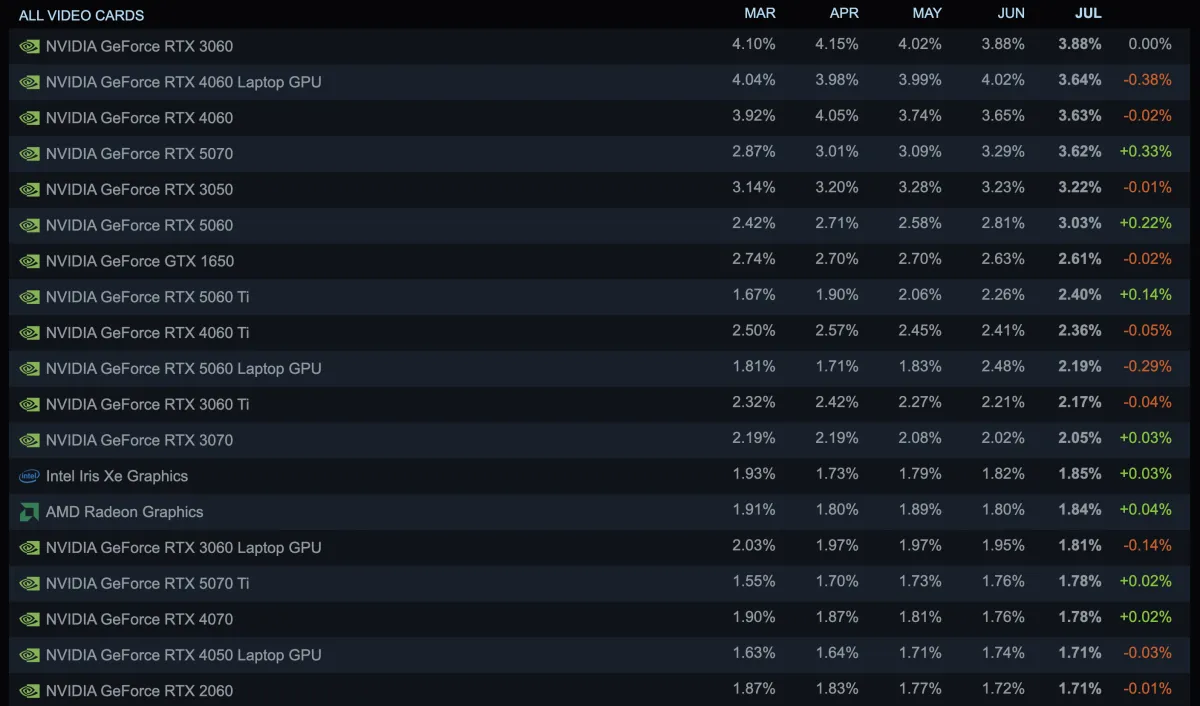Open the NVIDIA GeForce RTX 3050 row

600,189
